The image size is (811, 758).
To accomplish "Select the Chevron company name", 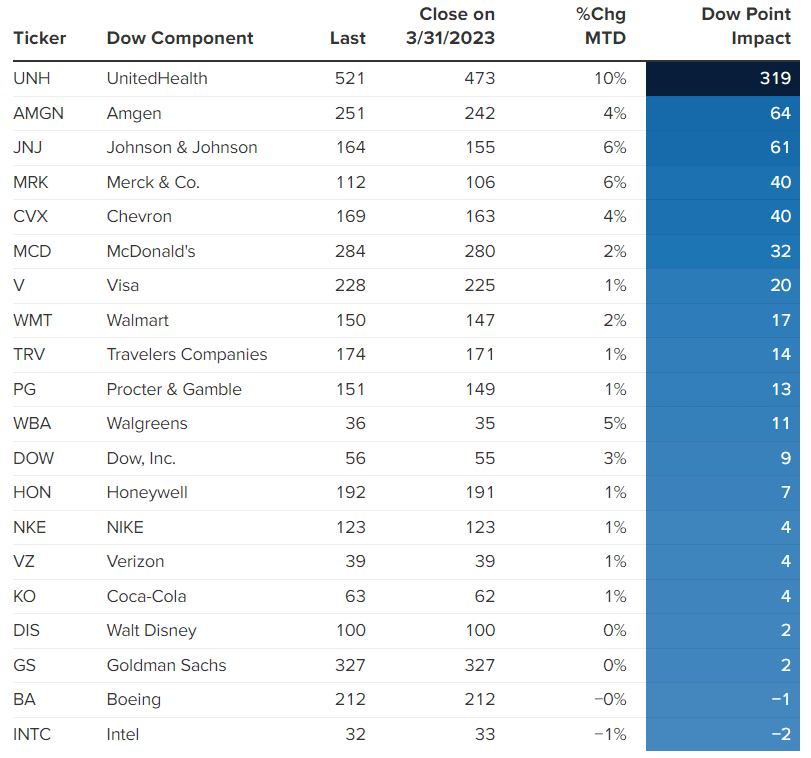I will pos(139,216).
